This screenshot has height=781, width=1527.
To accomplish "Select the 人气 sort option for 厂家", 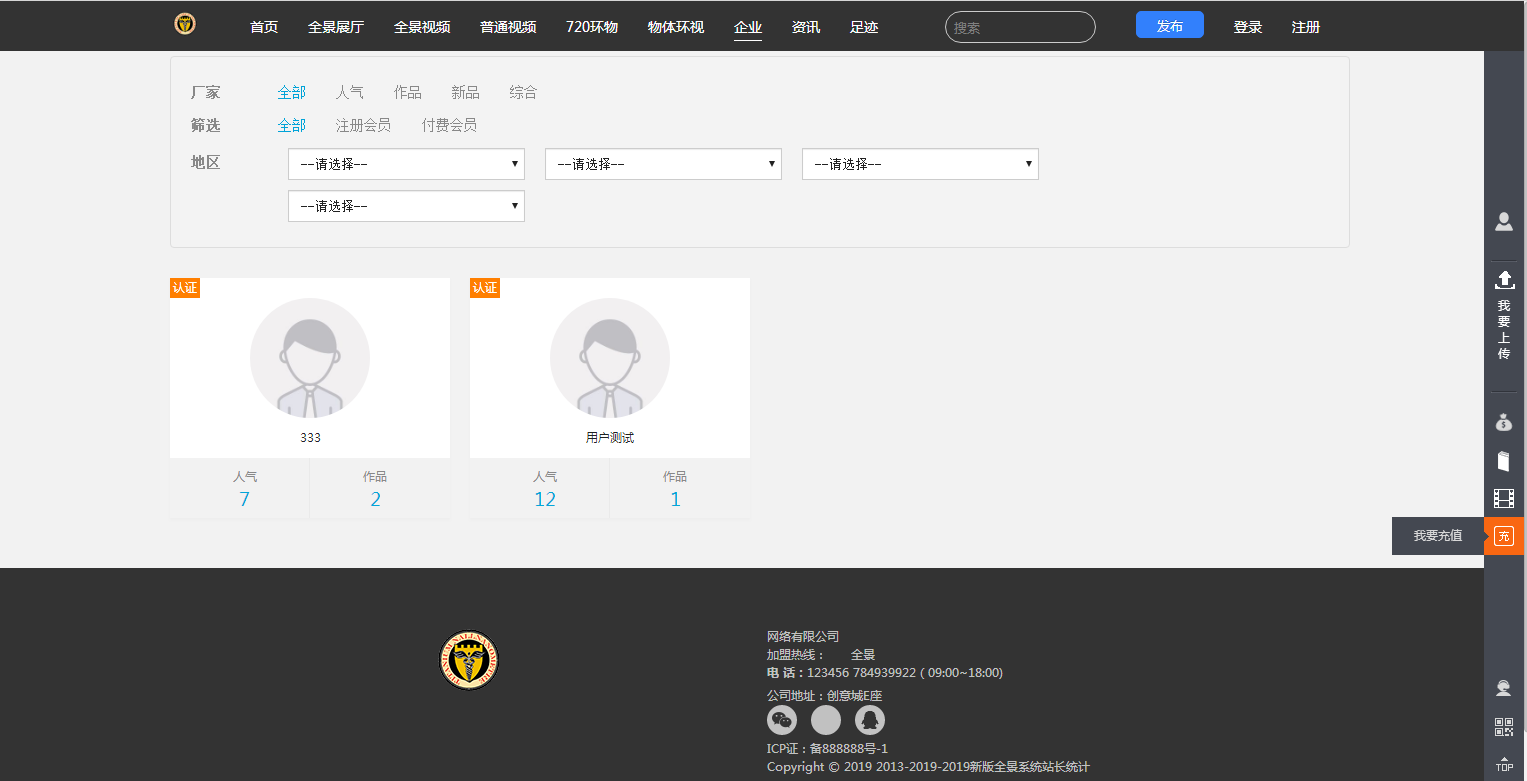I will coord(350,92).
